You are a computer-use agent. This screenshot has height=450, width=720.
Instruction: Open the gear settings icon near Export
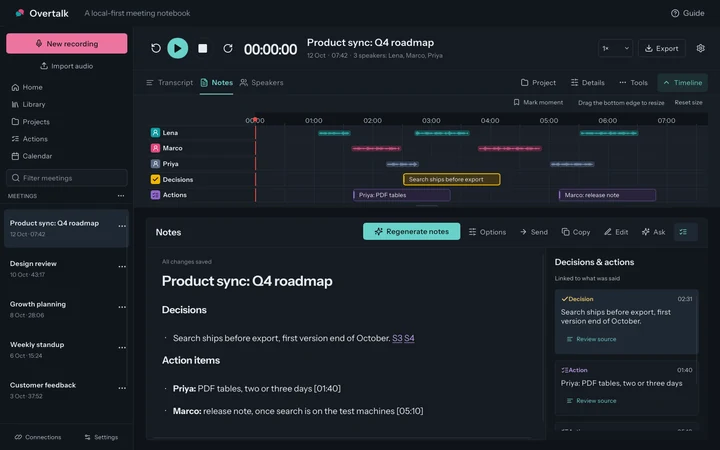[700, 48]
